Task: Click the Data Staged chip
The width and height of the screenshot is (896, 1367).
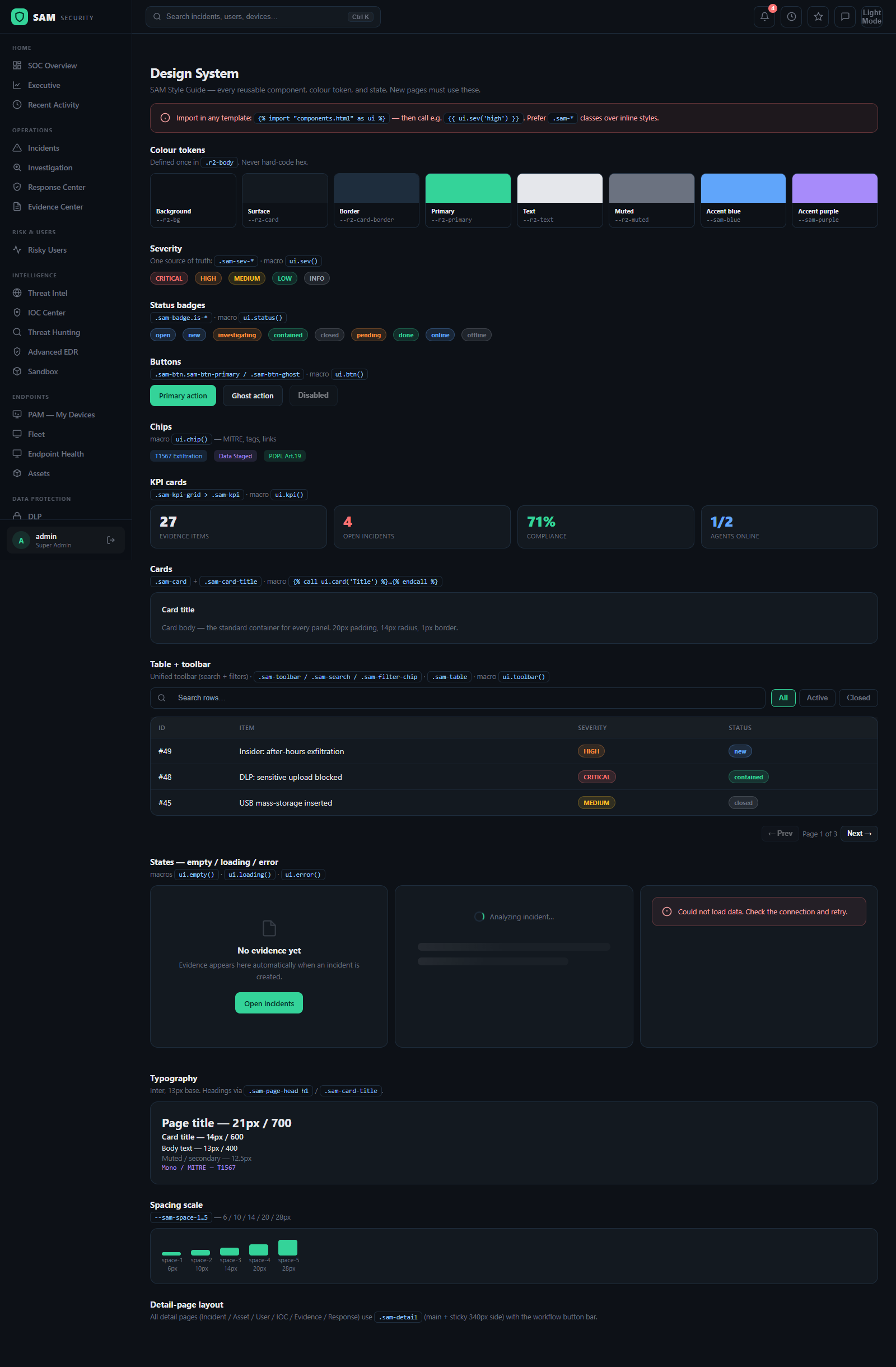Action: pyautogui.click(x=235, y=455)
